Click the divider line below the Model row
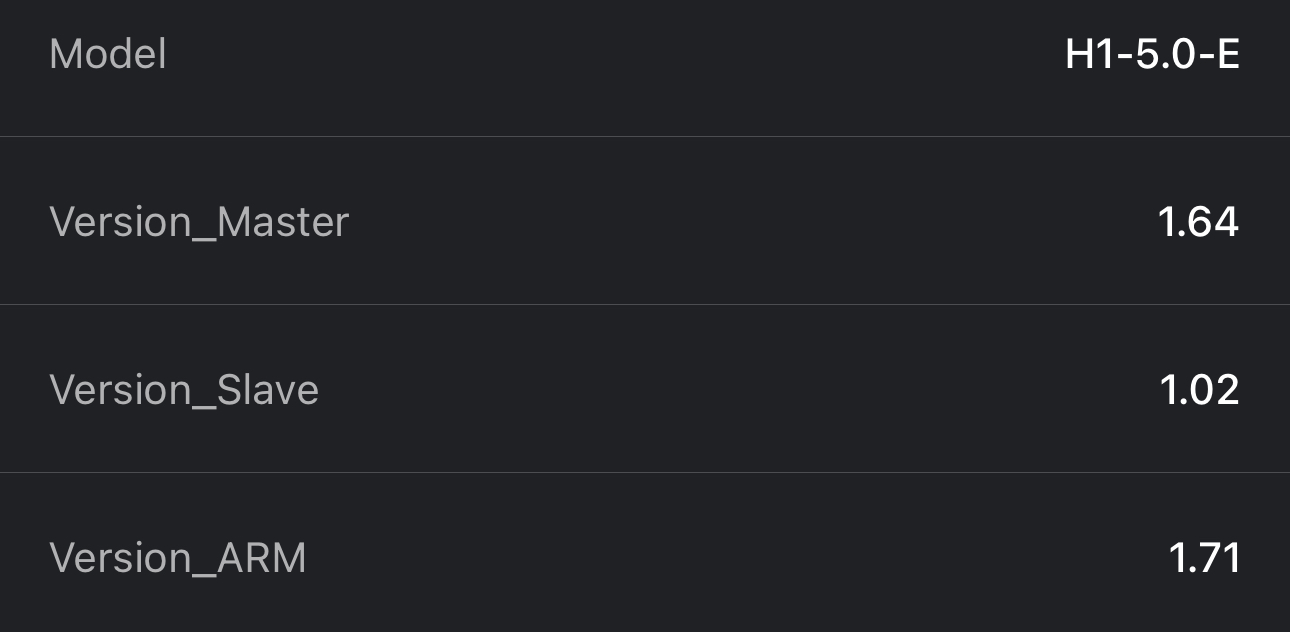This screenshot has width=1290, height=632. tap(645, 136)
